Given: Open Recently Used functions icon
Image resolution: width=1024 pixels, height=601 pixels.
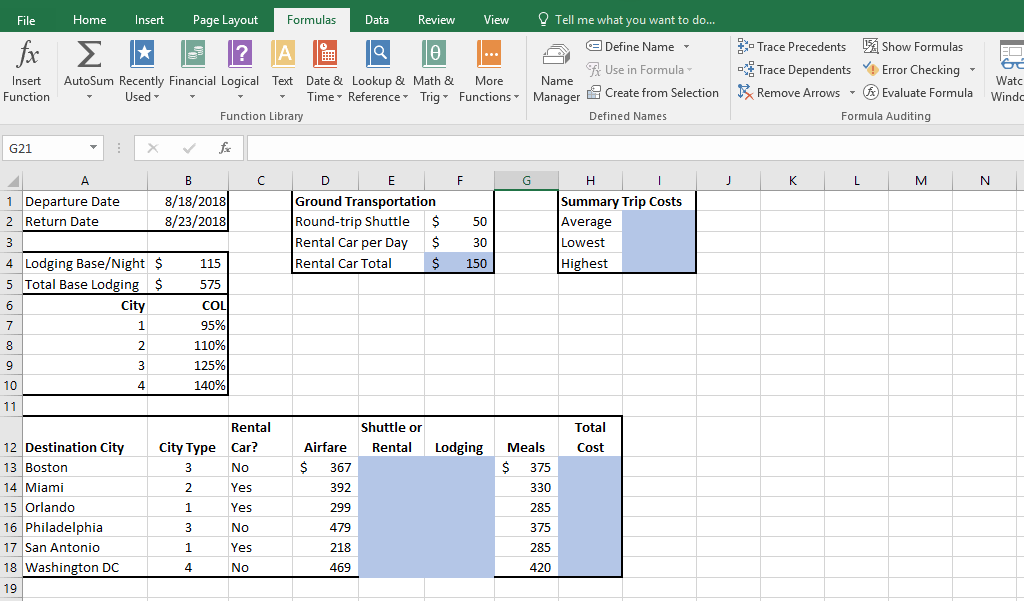Looking at the screenshot, I should point(142,54).
